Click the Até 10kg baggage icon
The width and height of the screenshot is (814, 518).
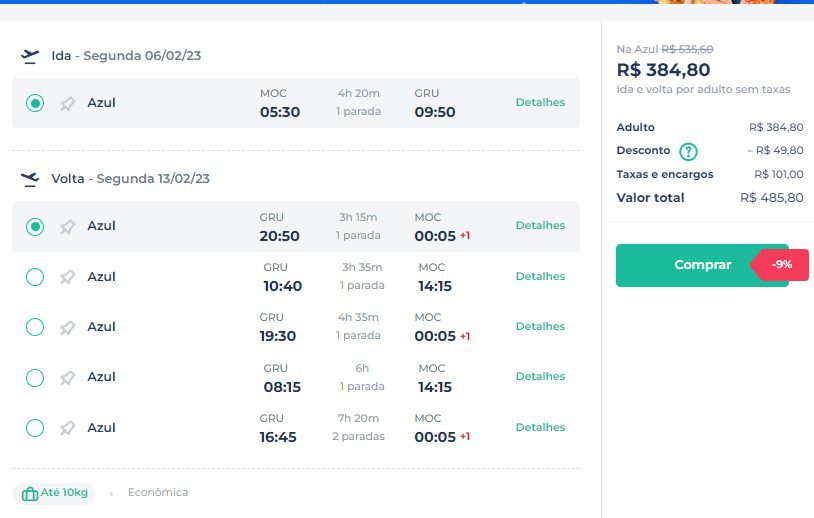(x=30, y=494)
